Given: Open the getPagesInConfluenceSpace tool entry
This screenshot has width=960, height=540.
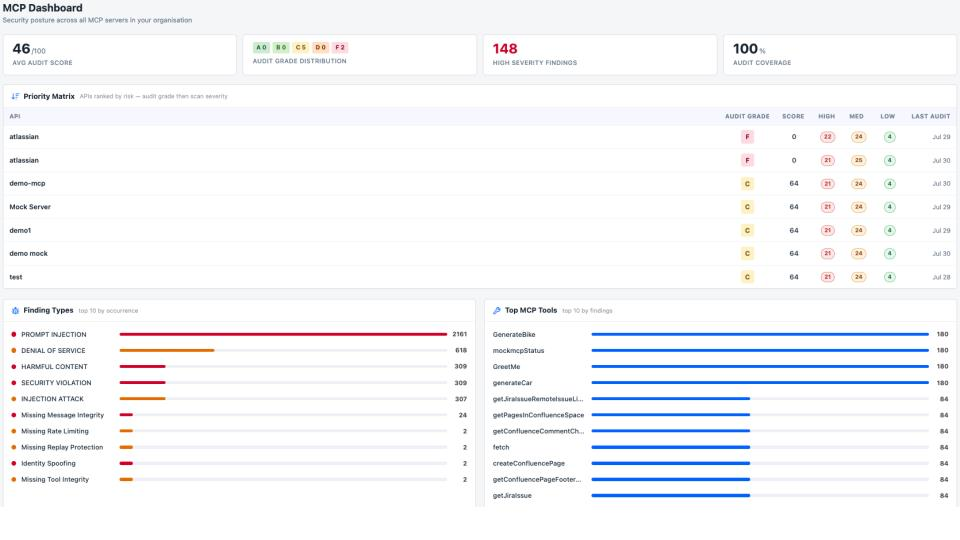Looking at the screenshot, I should (x=539, y=415).
